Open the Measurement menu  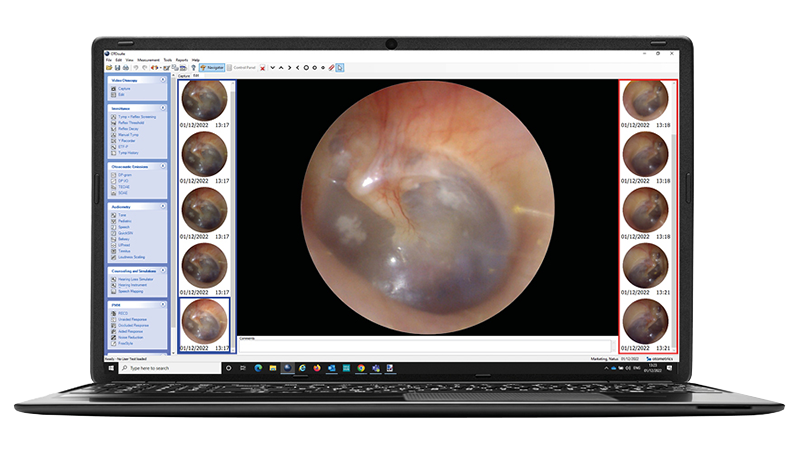148,60
